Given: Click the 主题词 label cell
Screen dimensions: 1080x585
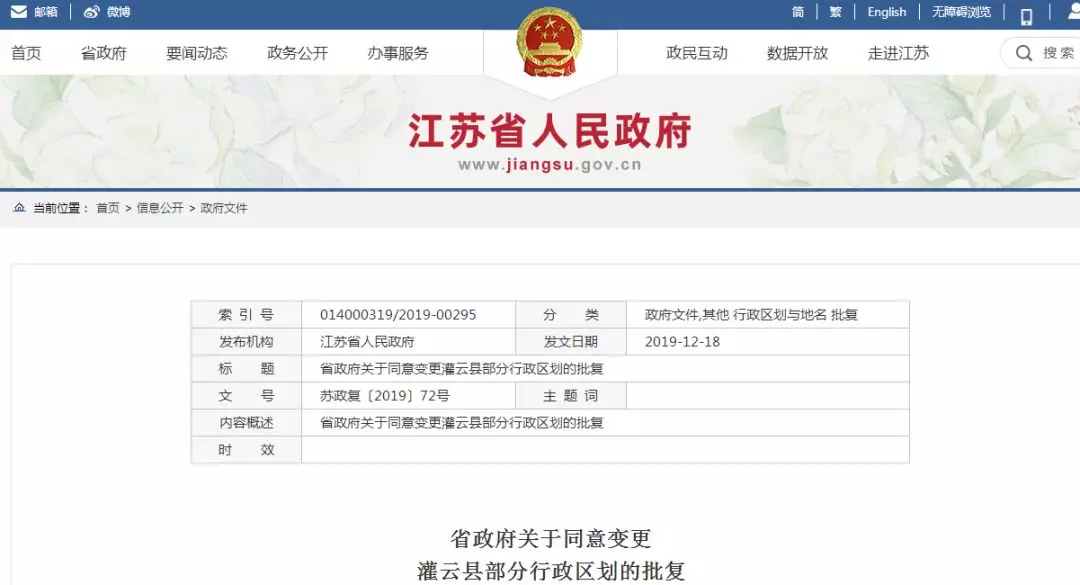Looking at the screenshot, I should pos(570,396).
